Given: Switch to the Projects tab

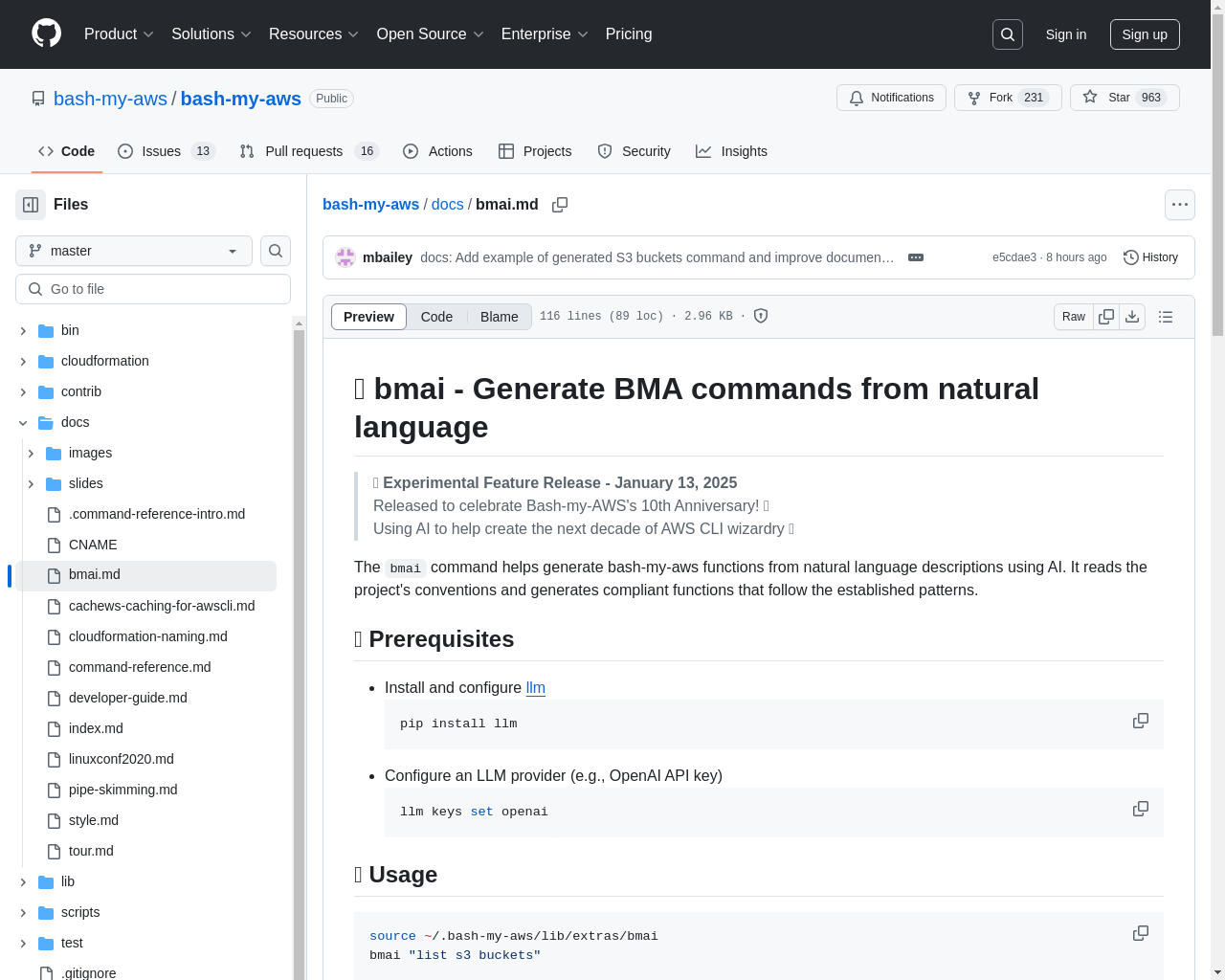Looking at the screenshot, I should 535,151.
